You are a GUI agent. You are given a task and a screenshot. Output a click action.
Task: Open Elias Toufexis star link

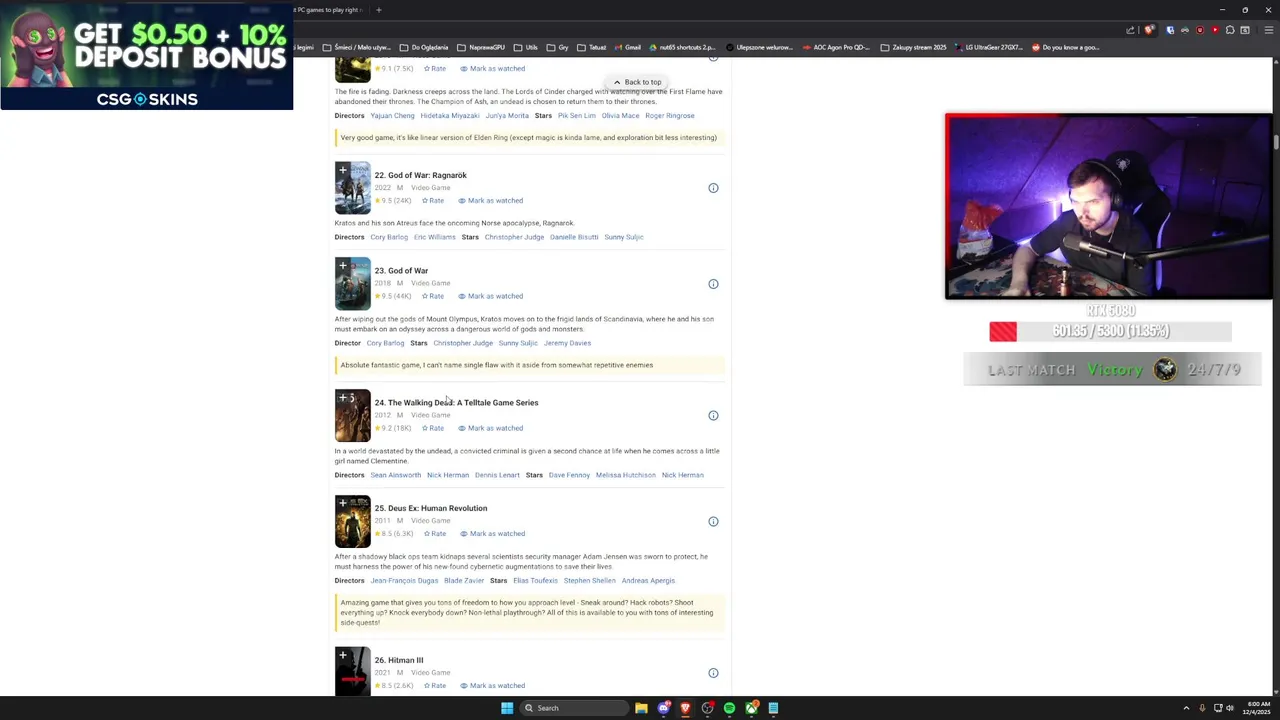tap(535, 581)
